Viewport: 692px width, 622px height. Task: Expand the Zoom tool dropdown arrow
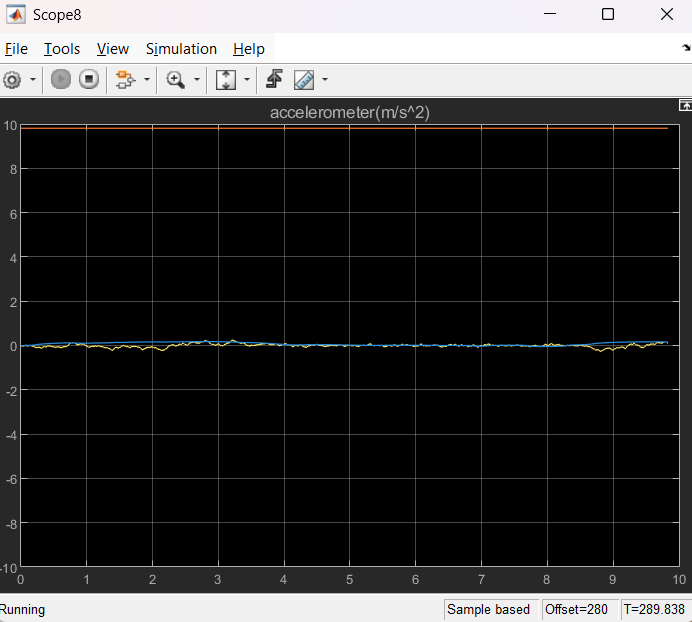coord(196,80)
